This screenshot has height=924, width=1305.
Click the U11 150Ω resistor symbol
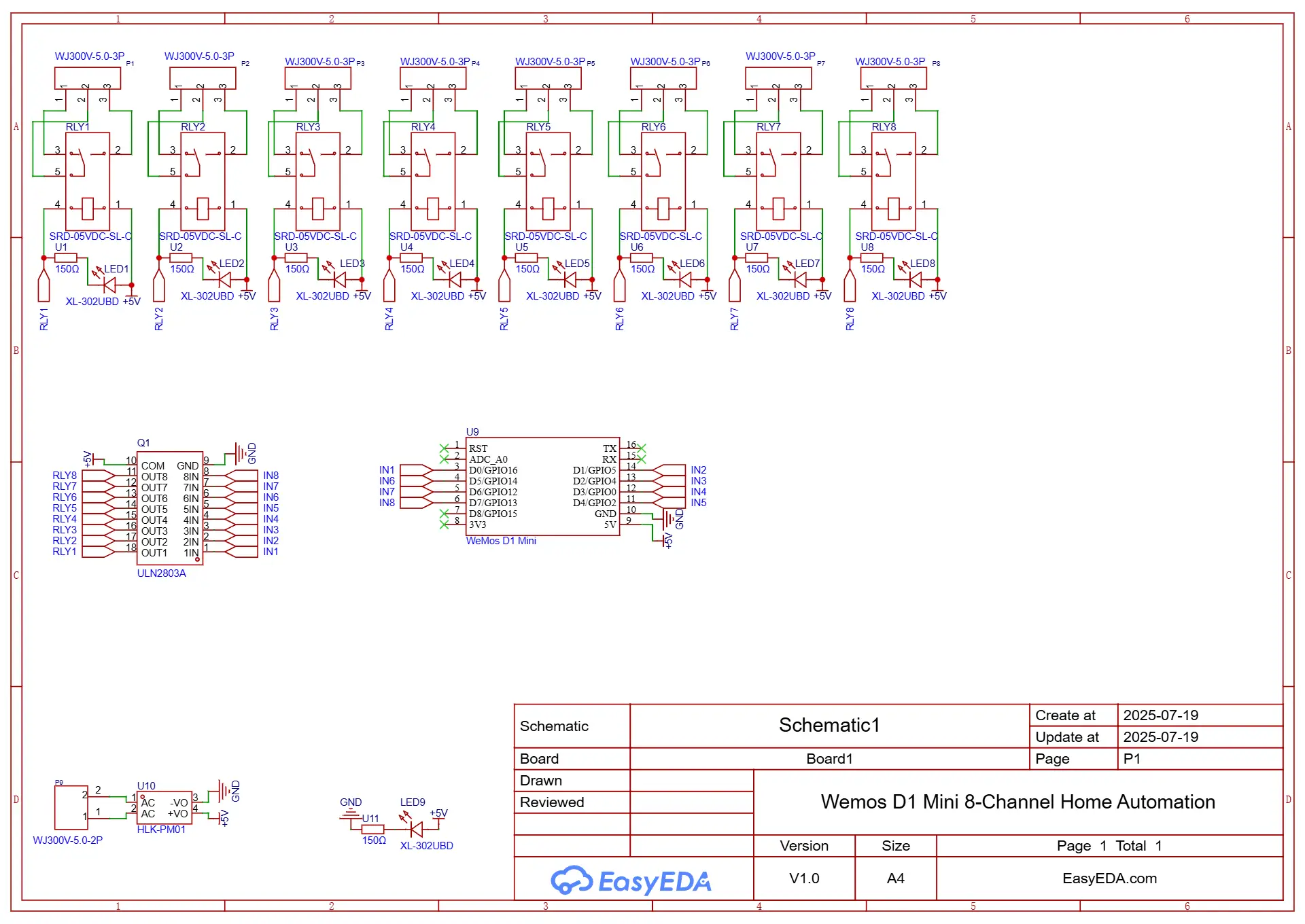point(372,829)
